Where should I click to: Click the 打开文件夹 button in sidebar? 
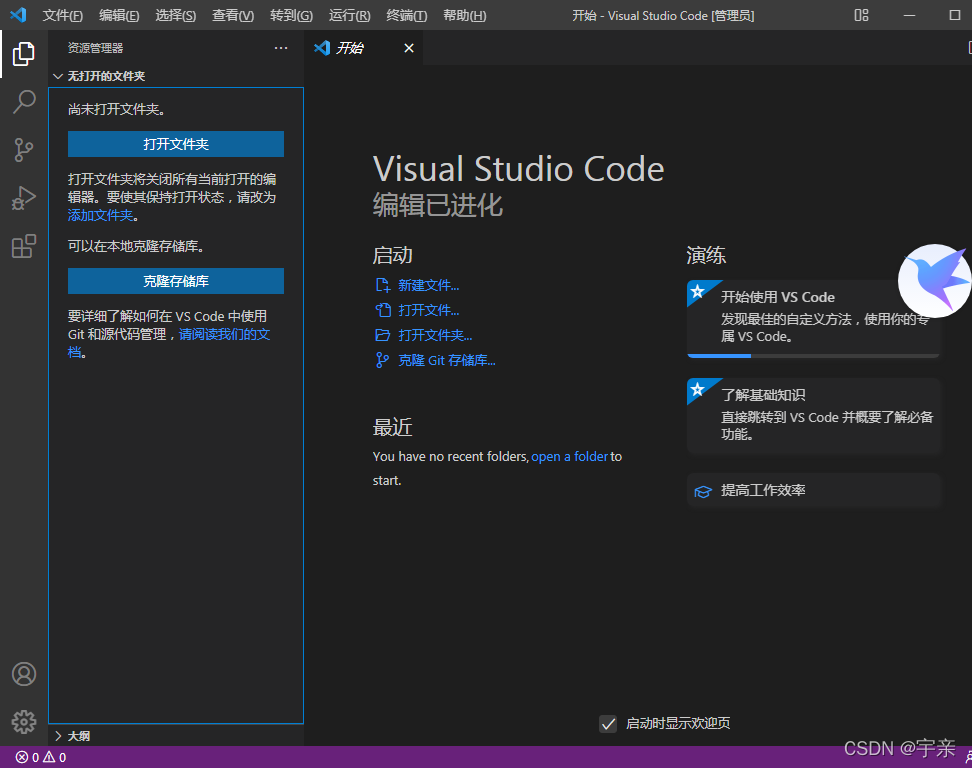pyautogui.click(x=176, y=144)
